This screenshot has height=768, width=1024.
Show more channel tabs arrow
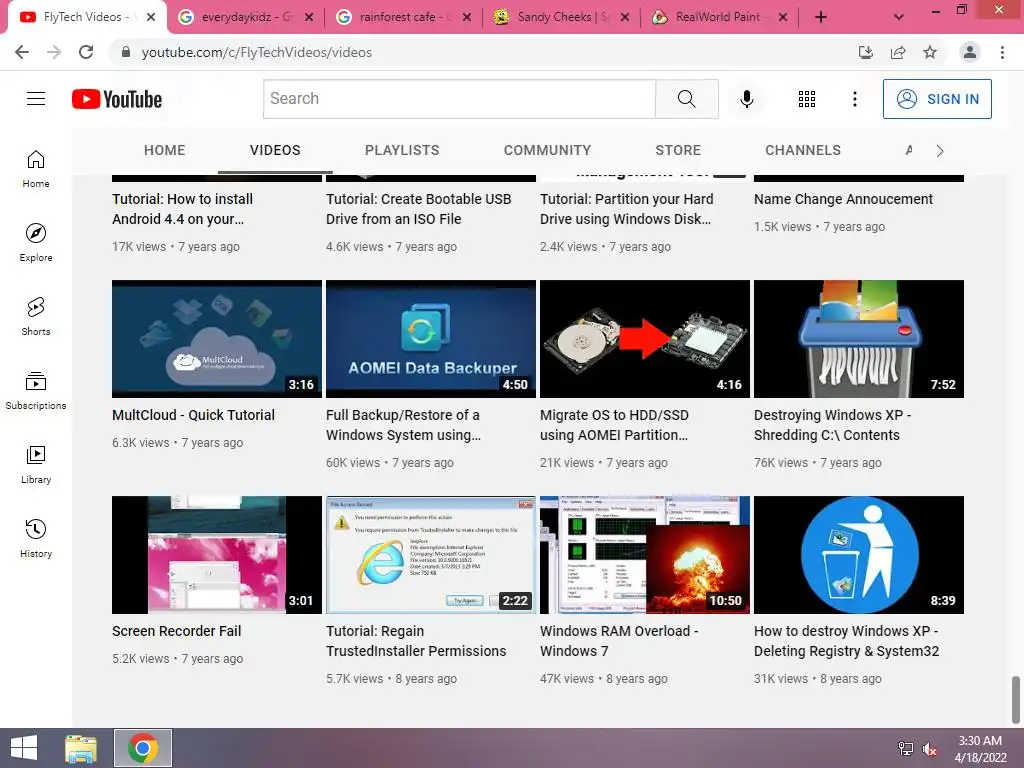point(940,151)
